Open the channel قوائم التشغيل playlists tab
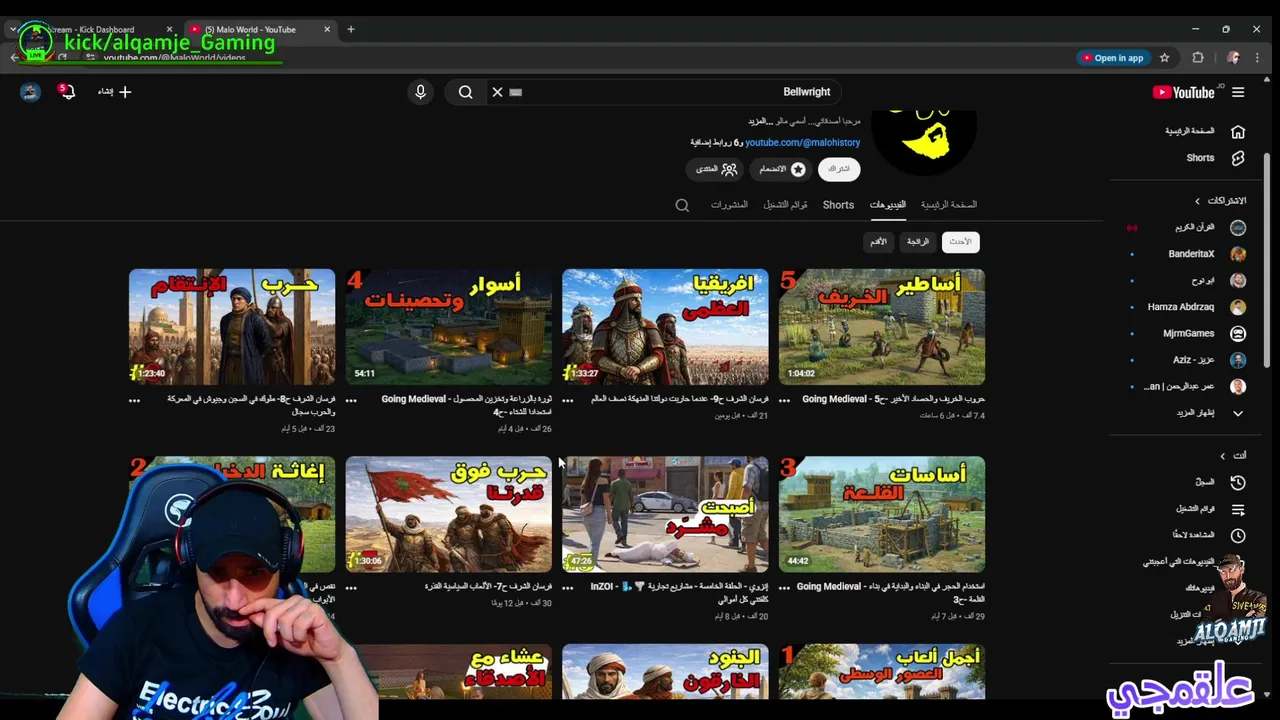This screenshot has width=1280, height=720. click(x=785, y=205)
